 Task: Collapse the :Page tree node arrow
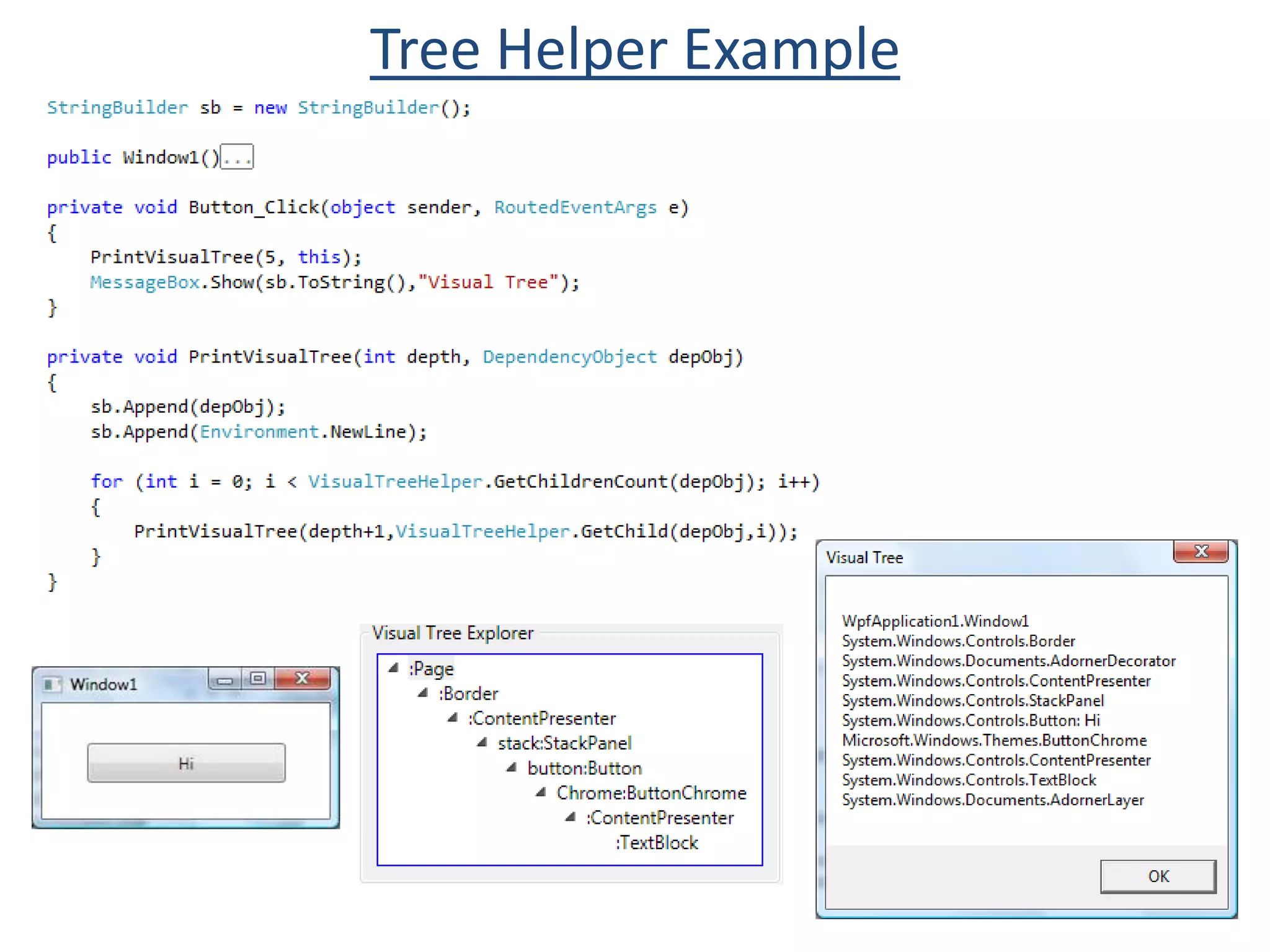tap(393, 668)
